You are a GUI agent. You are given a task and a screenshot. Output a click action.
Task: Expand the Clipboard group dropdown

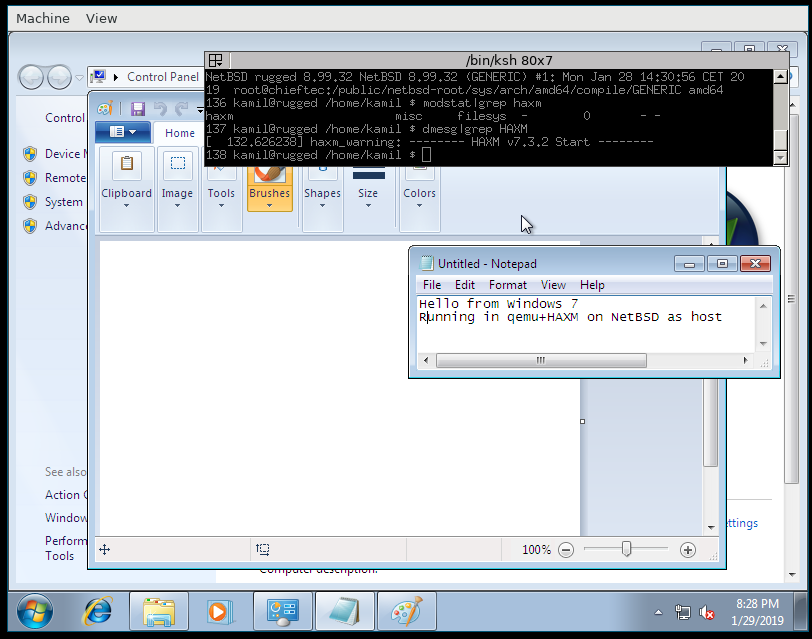coord(127,205)
